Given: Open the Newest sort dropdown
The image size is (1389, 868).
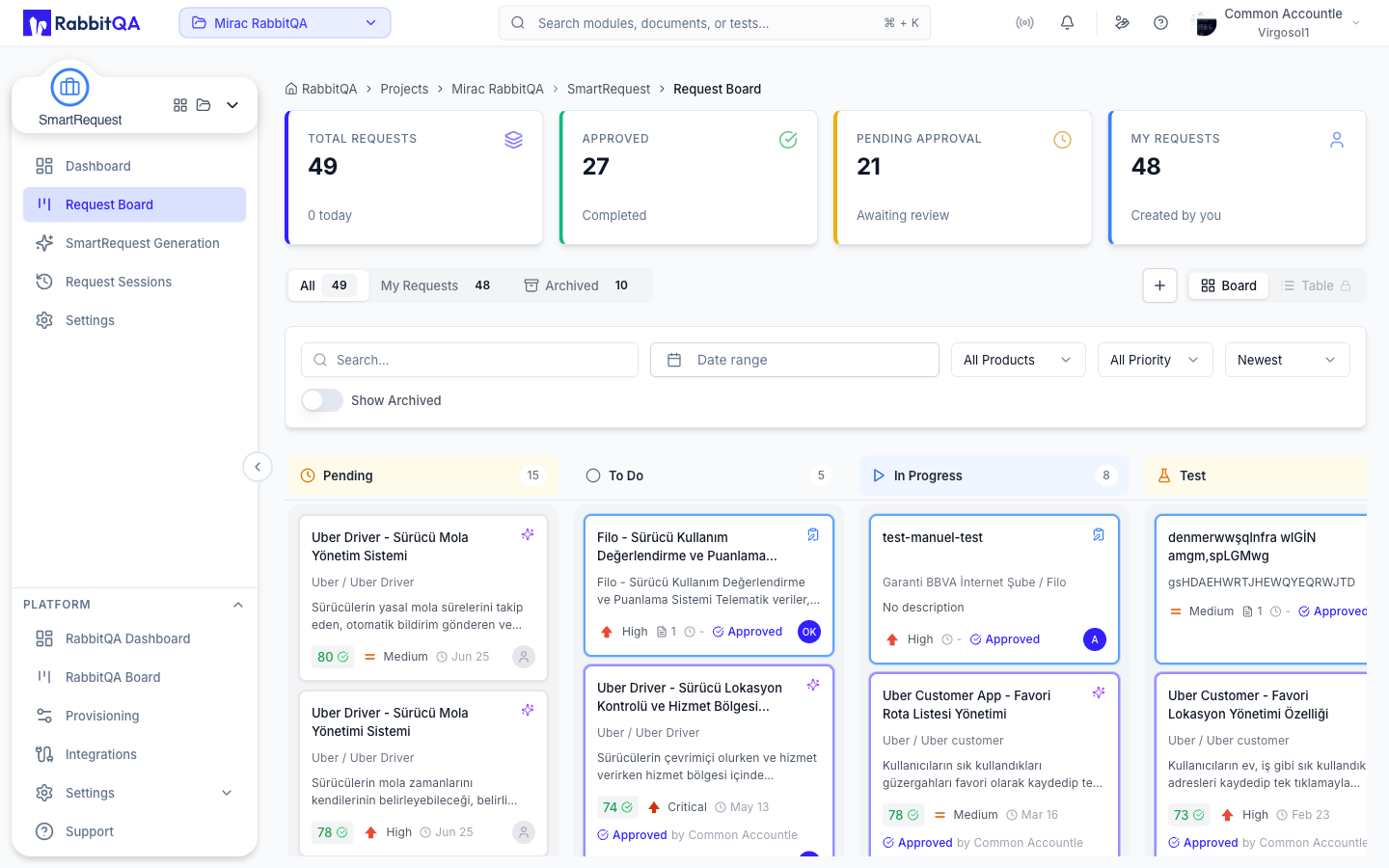Looking at the screenshot, I should tap(1287, 360).
